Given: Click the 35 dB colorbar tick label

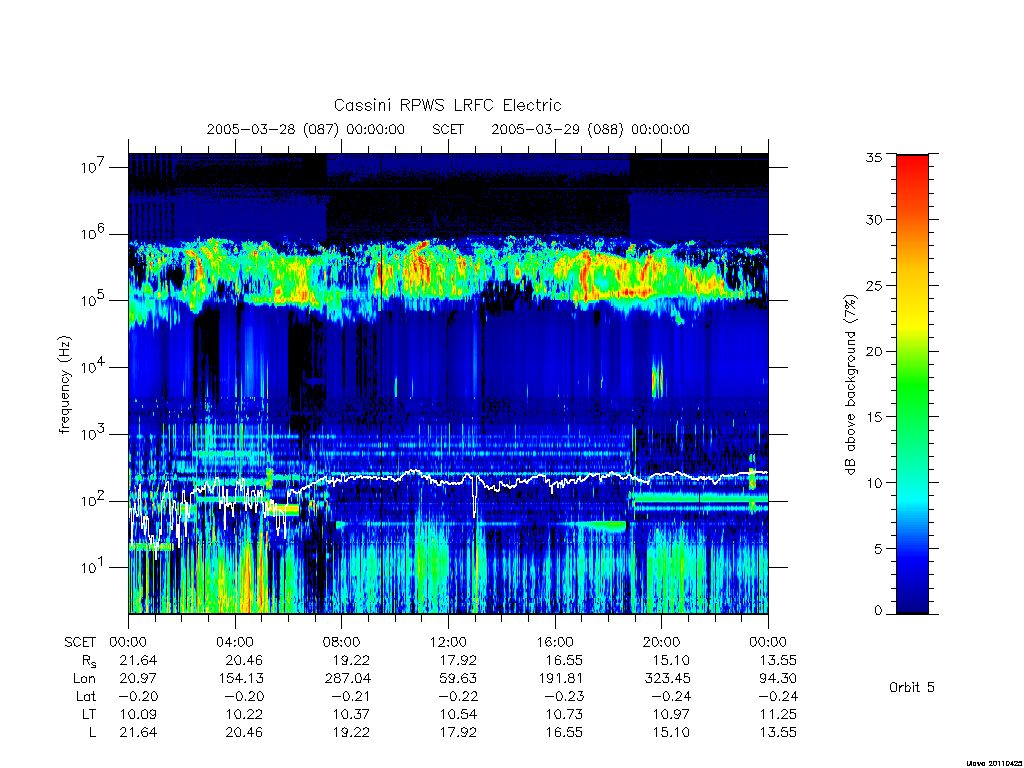Looking at the screenshot, I should pyautogui.click(x=874, y=157).
